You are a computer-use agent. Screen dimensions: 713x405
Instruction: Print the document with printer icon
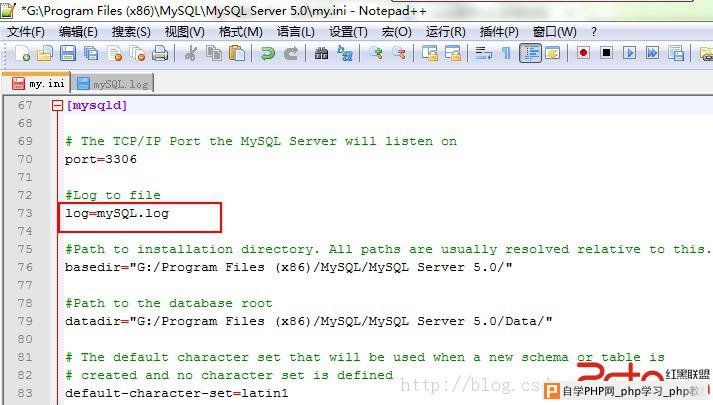point(160,54)
